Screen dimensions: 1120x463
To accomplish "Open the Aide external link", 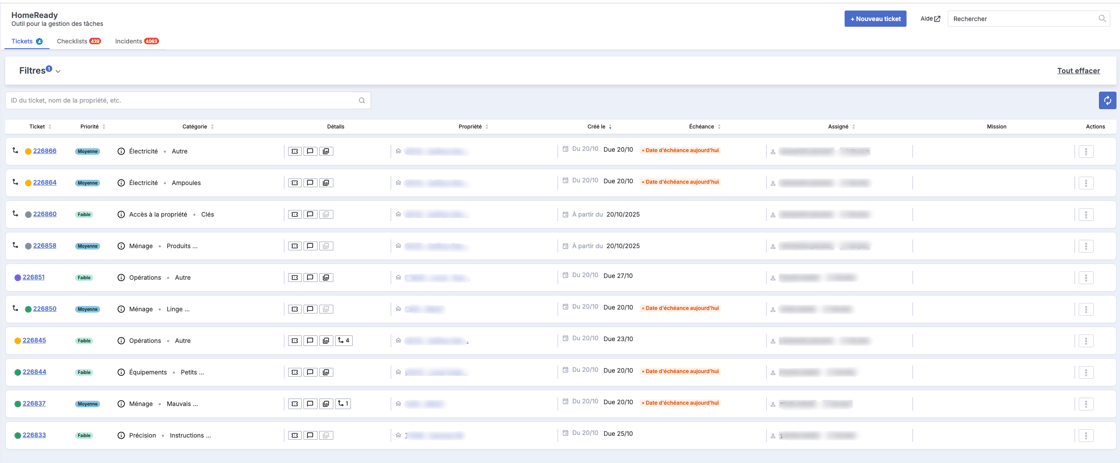I will click(x=931, y=19).
